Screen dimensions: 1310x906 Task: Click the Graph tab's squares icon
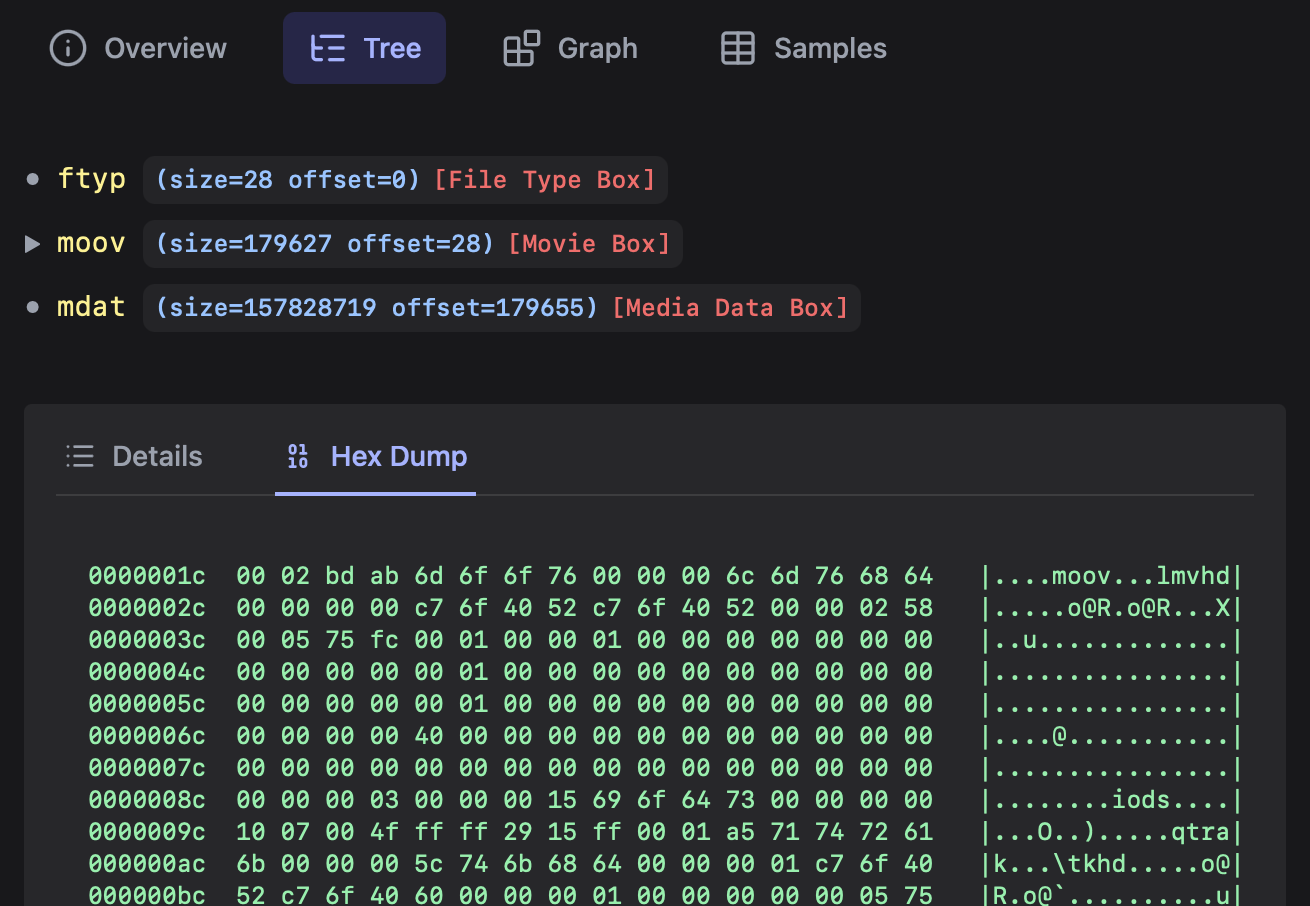point(521,48)
